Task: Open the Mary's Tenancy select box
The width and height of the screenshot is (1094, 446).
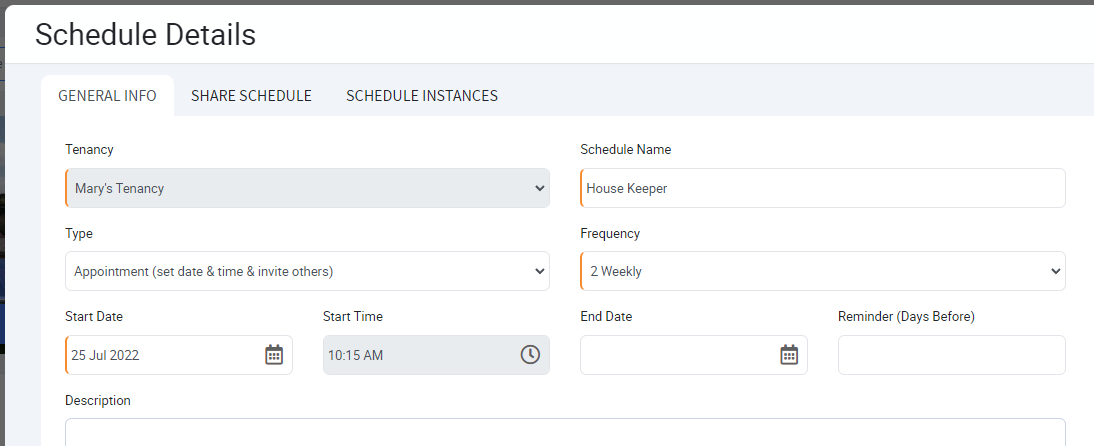Action: click(307, 188)
